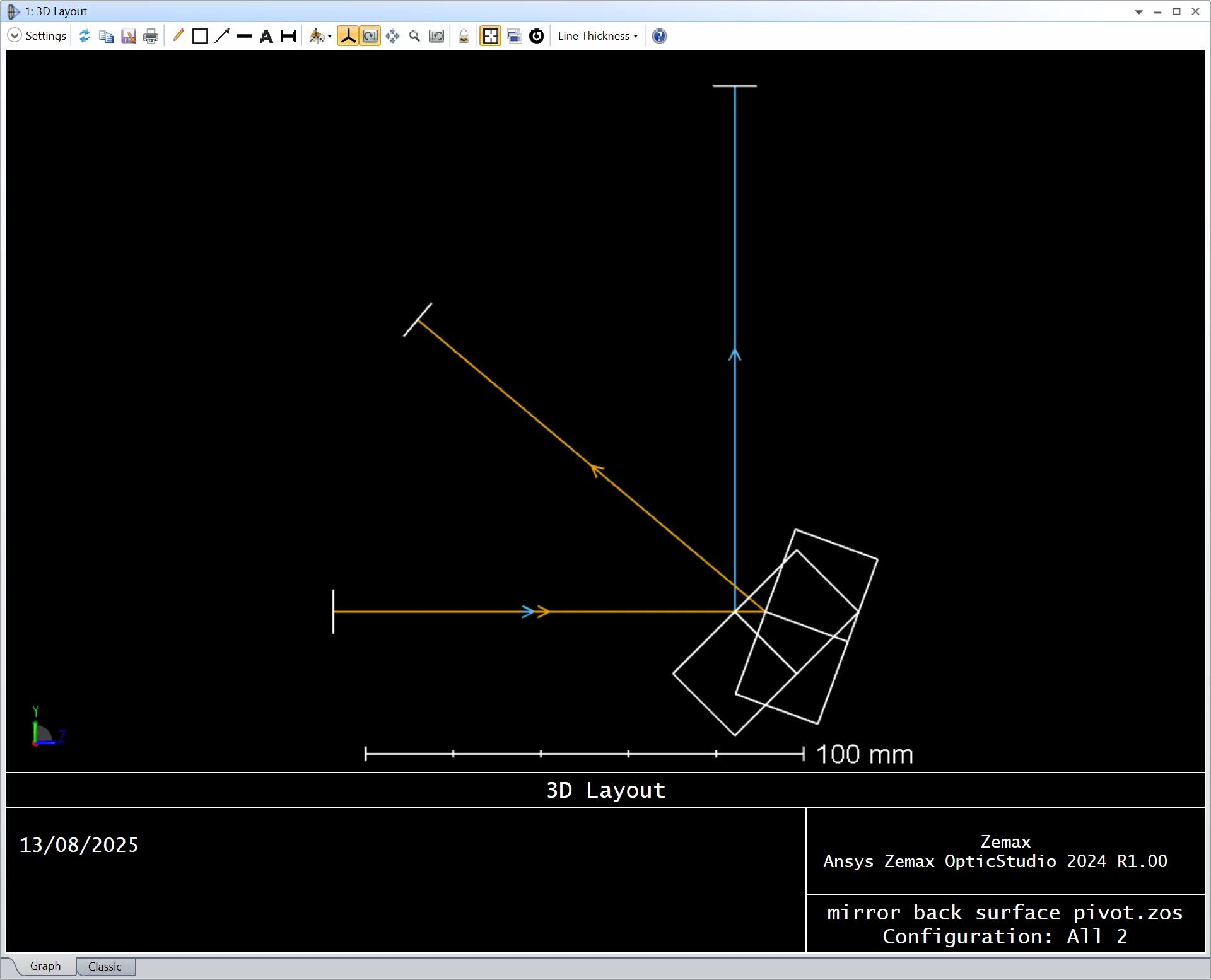1211x980 pixels.
Task: Open the clone window icon
Action: pos(514,36)
